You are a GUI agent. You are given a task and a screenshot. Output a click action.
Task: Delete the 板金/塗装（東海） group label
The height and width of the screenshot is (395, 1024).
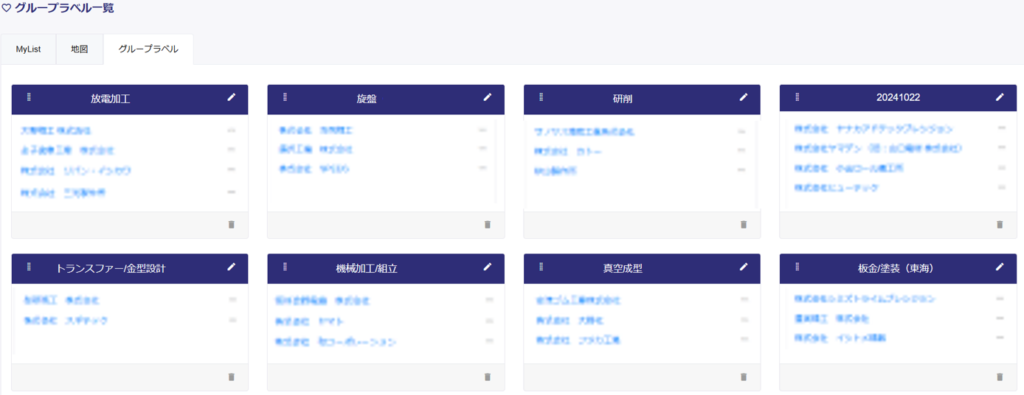coord(999,377)
